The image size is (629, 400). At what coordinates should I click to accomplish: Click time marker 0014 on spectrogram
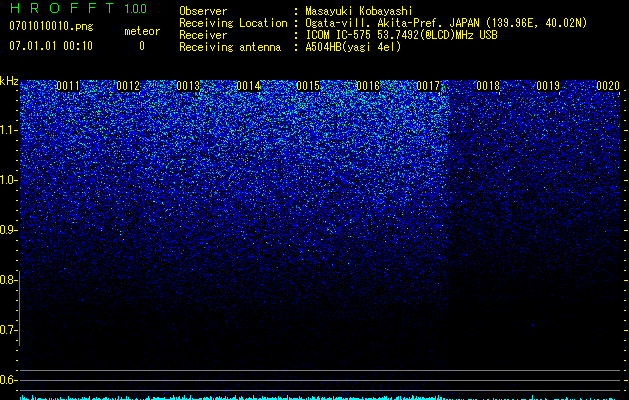click(248, 86)
